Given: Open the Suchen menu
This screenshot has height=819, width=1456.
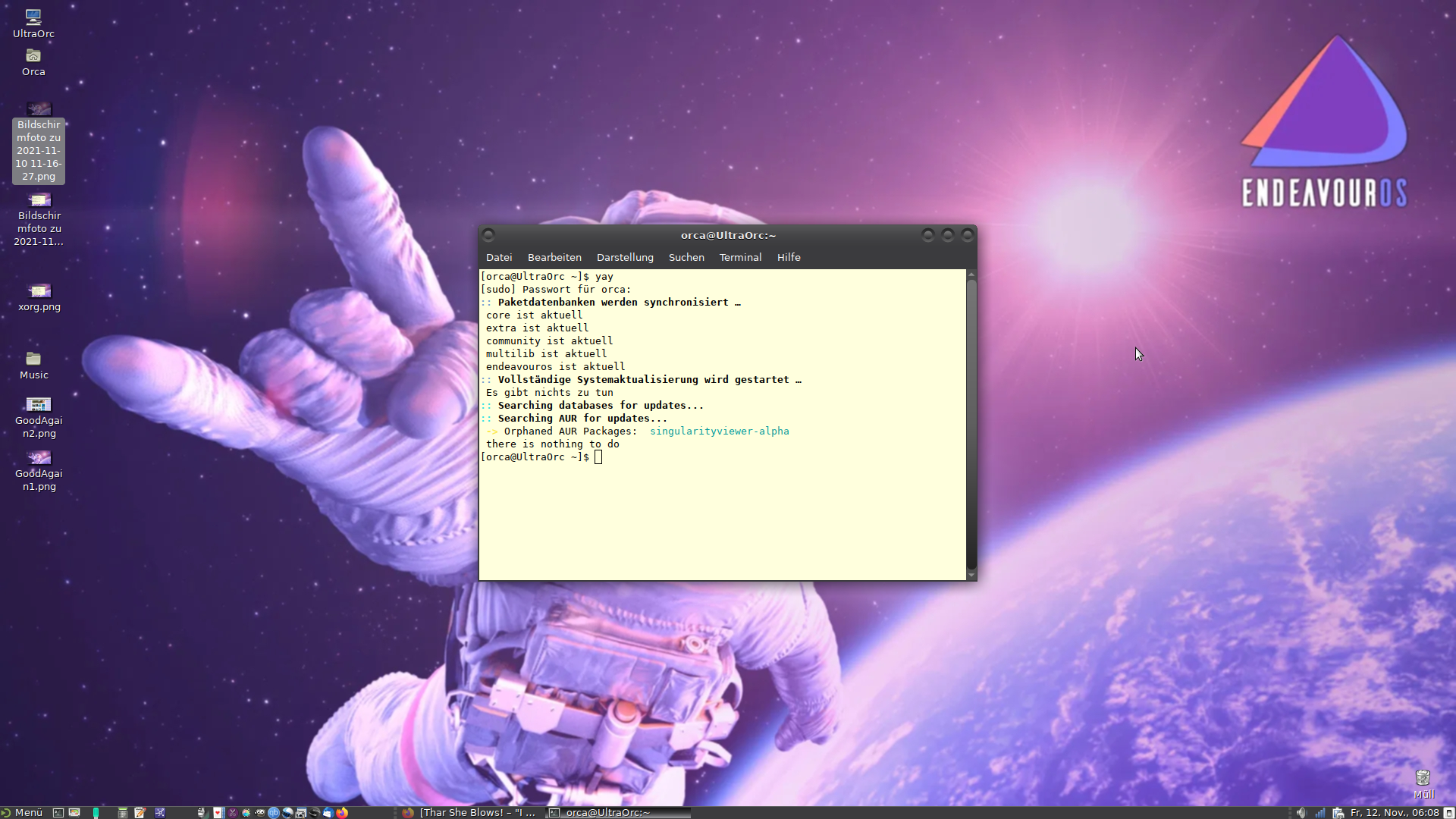Looking at the screenshot, I should (x=686, y=257).
